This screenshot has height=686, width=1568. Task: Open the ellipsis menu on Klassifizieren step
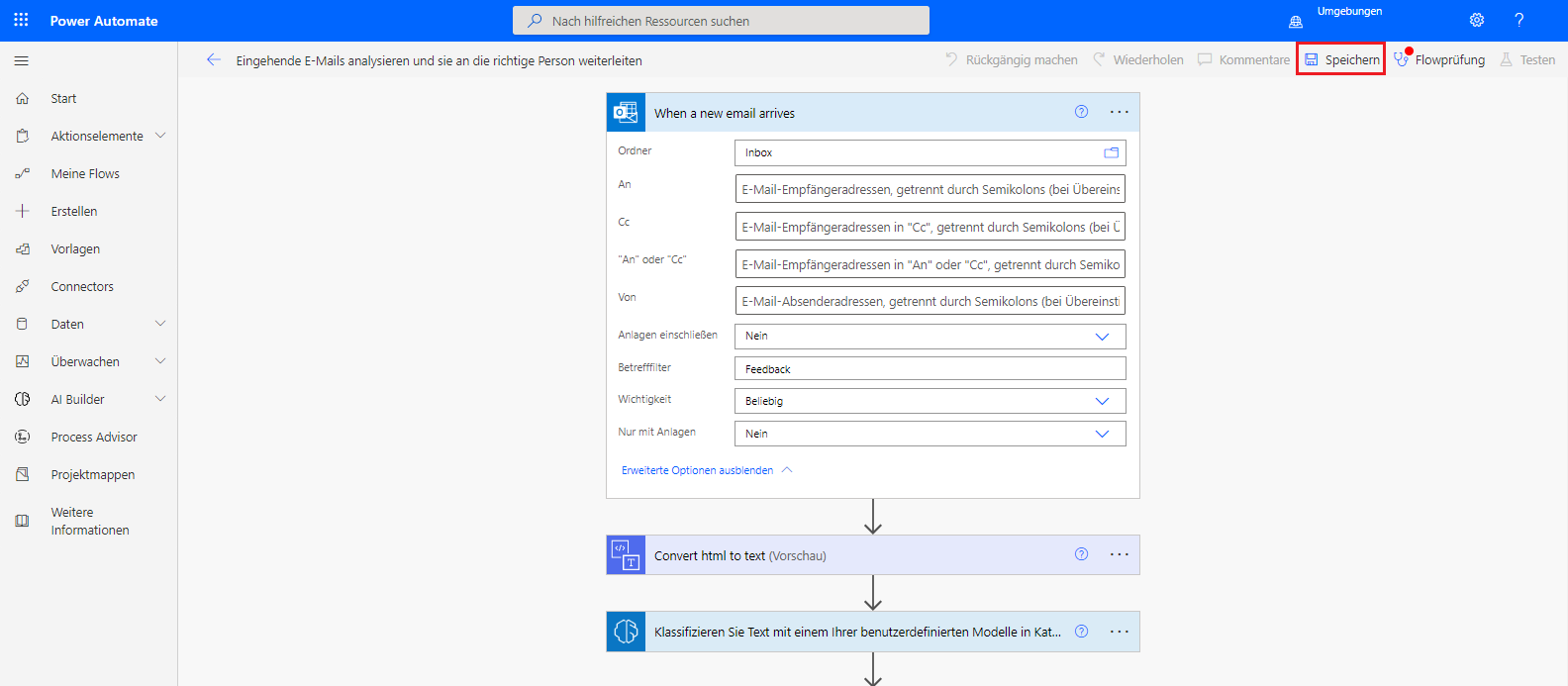pos(1119,632)
